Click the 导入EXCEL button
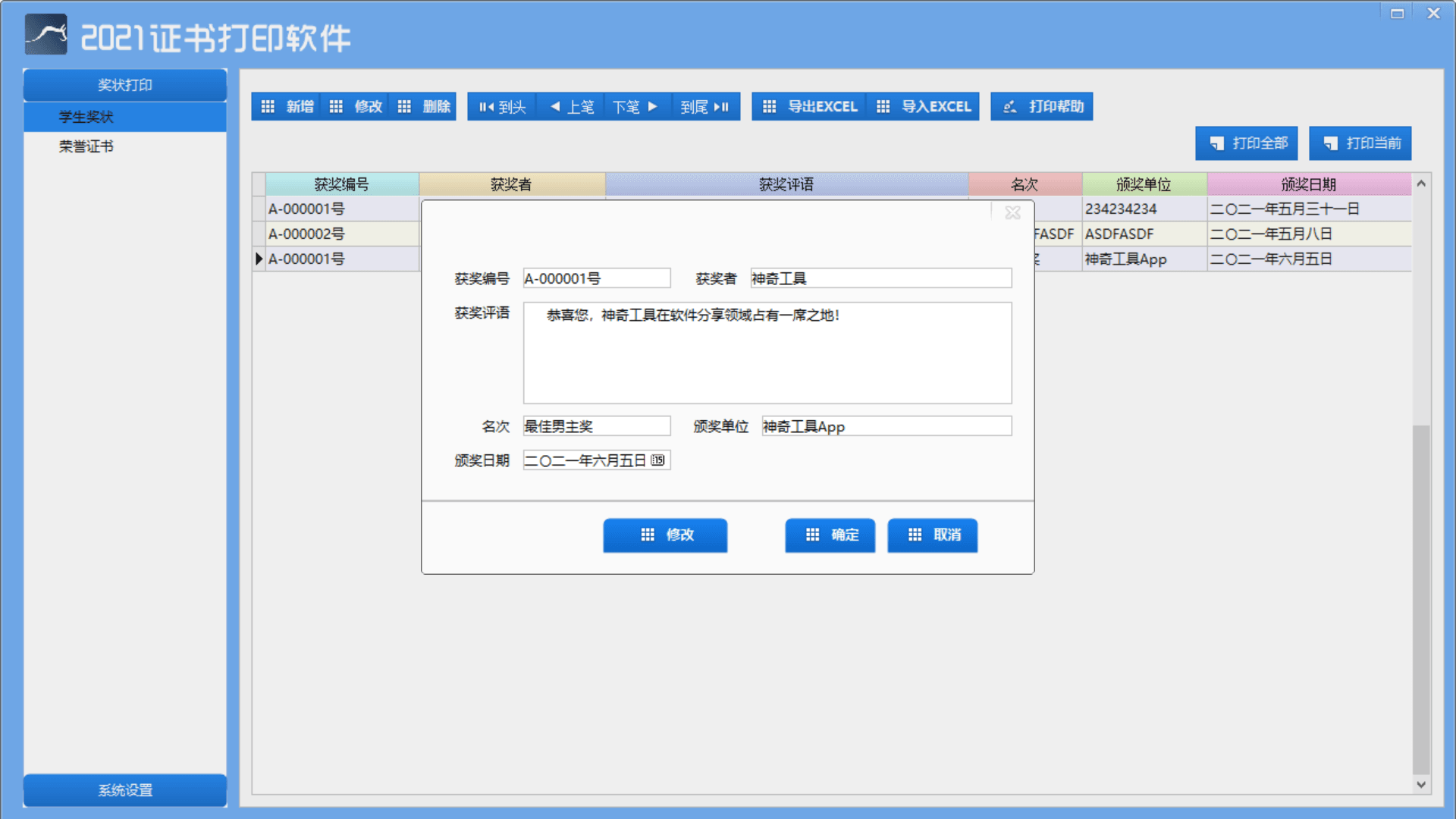The width and height of the screenshot is (1456, 819). [x=923, y=107]
